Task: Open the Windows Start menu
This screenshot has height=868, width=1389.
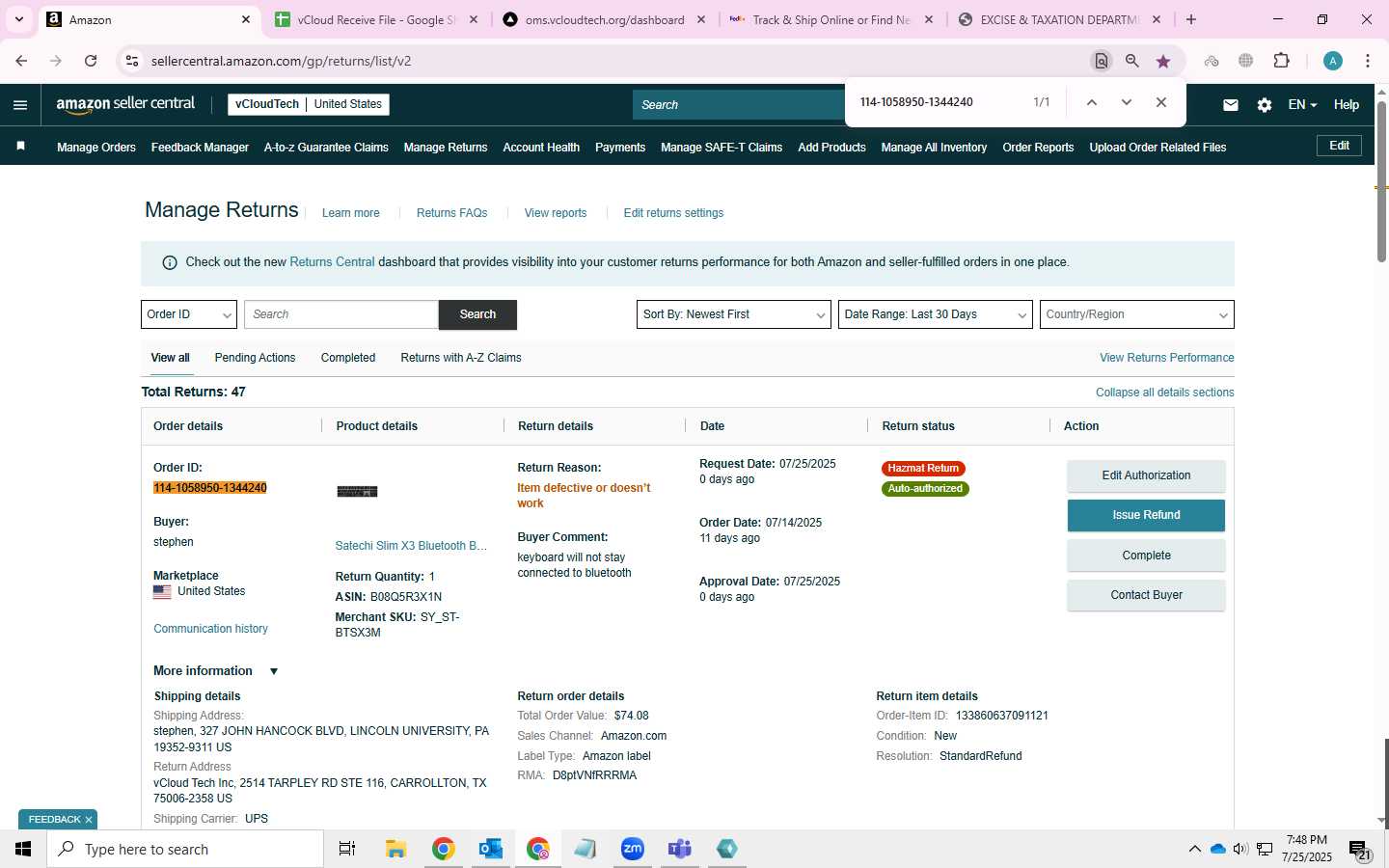Action: point(23,849)
